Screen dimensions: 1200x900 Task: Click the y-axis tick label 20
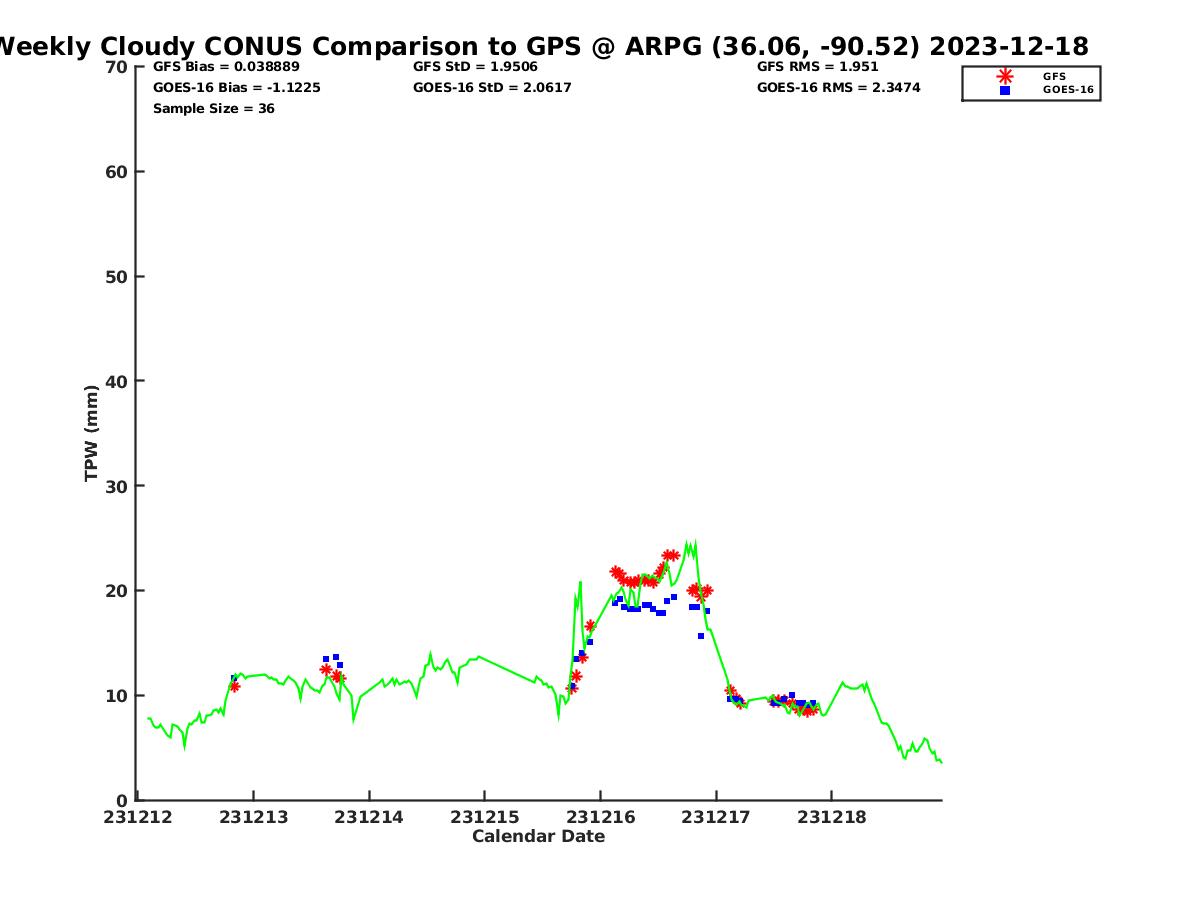click(x=117, y=591)
